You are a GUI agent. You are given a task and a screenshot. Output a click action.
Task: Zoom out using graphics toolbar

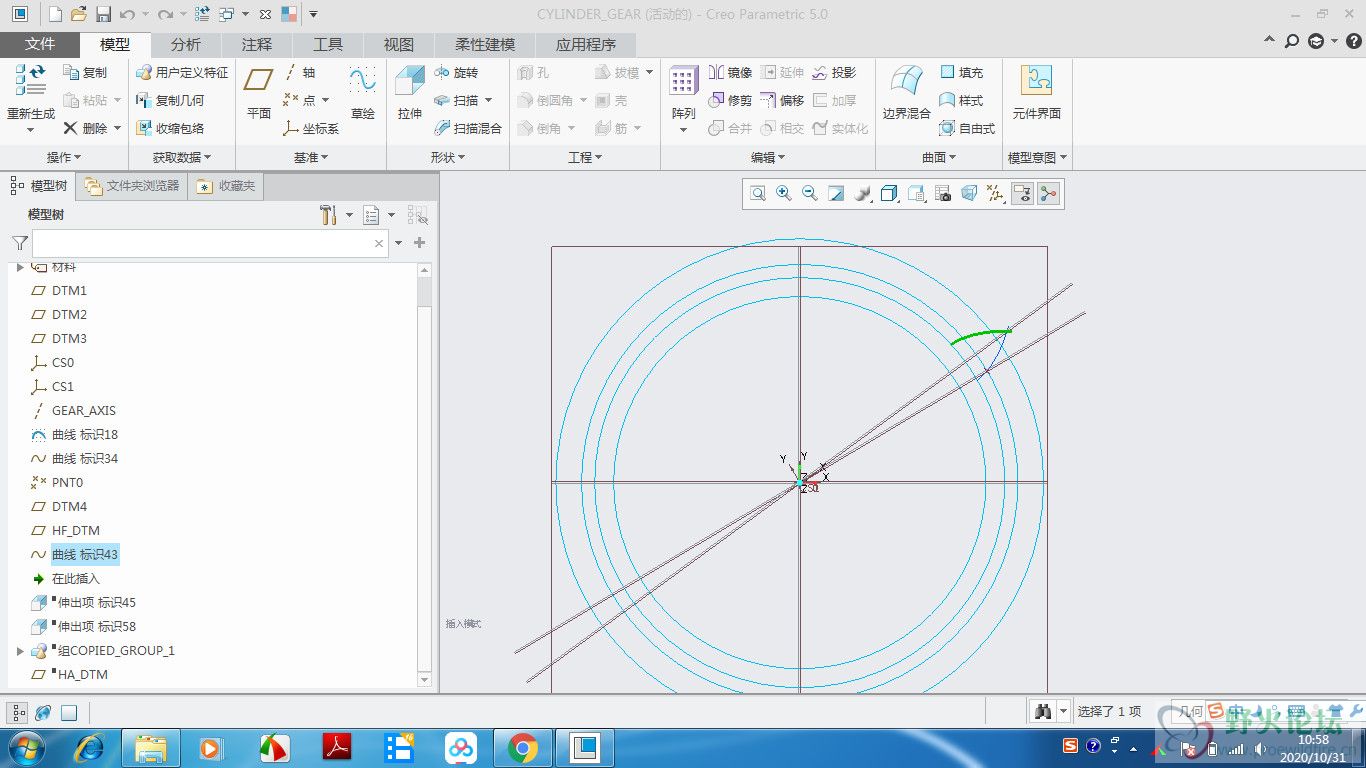click(x=810, y=194)
